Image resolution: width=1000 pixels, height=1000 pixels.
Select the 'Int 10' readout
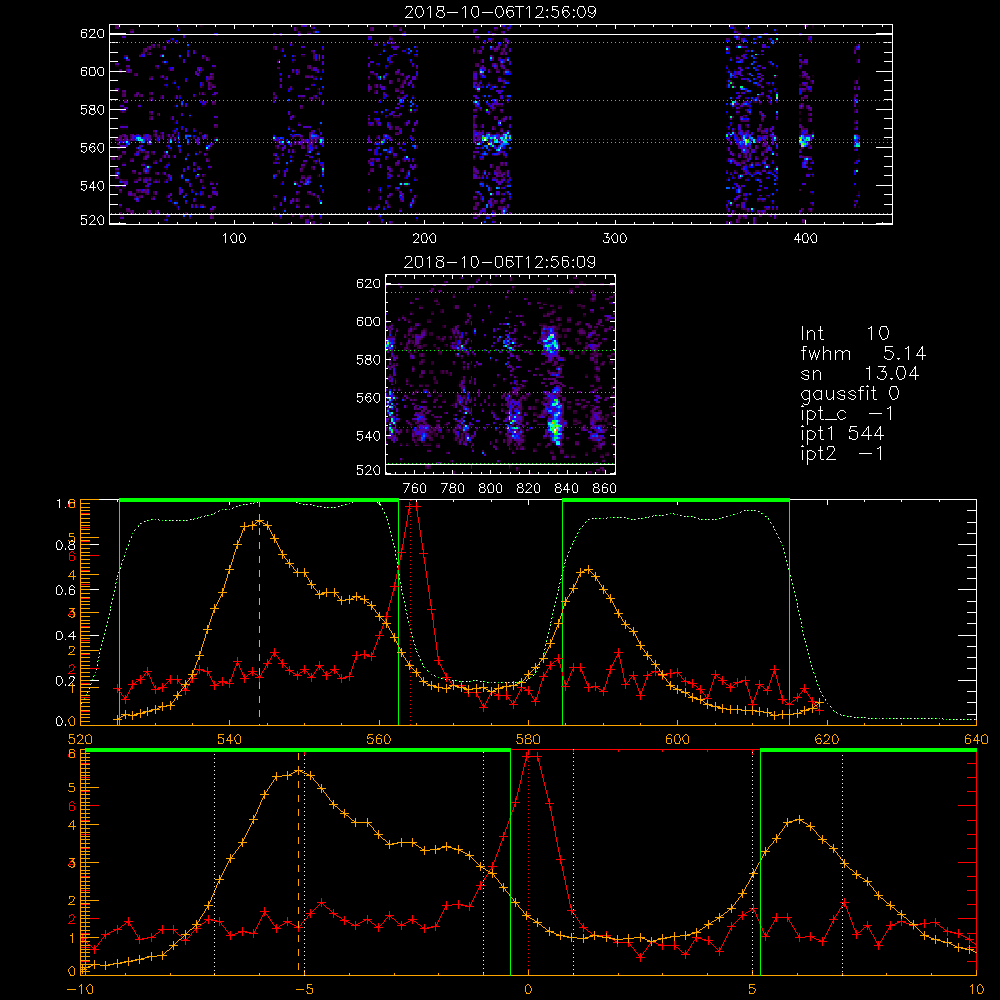point(844,333)
